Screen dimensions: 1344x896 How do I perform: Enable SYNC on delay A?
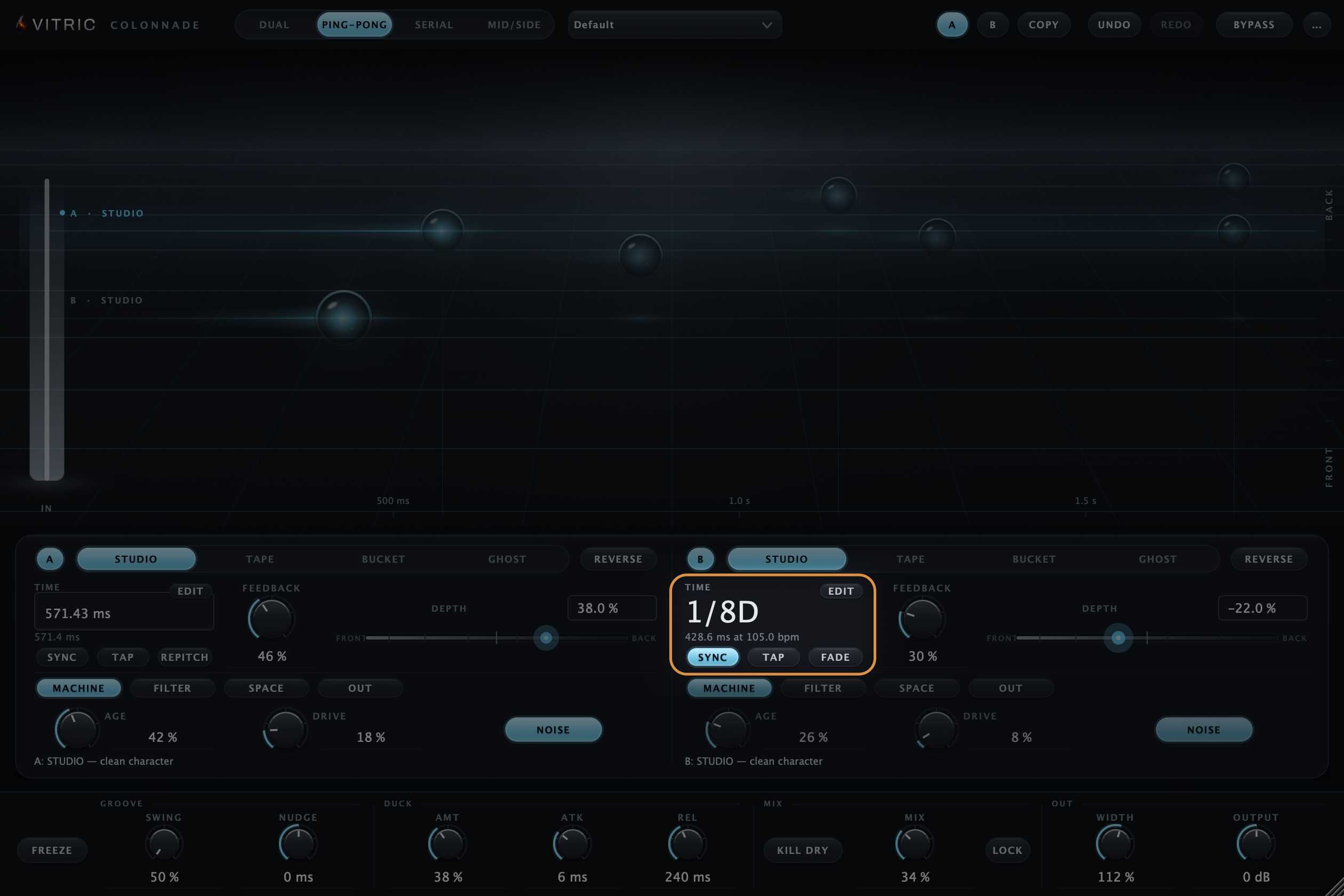[62, 657]
